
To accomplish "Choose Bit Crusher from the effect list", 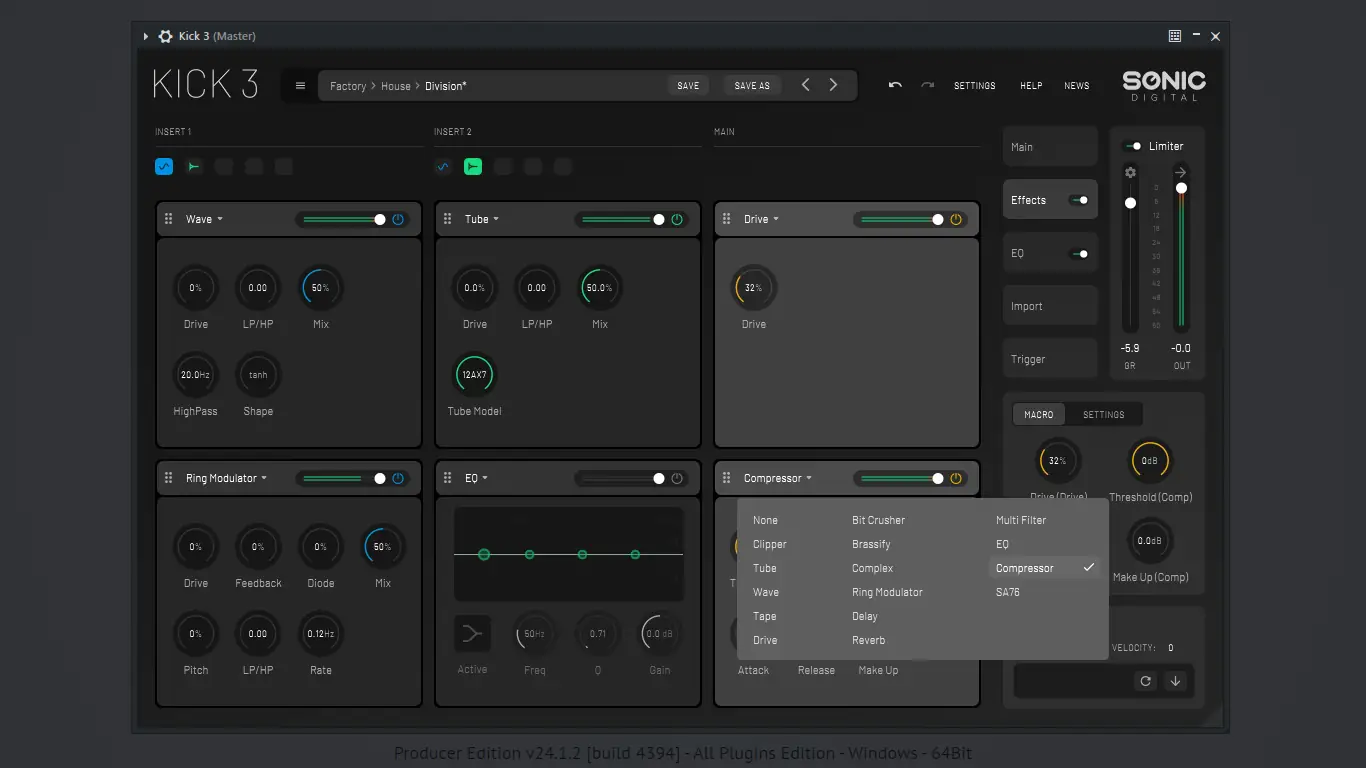I will click(x=878, y=520).
